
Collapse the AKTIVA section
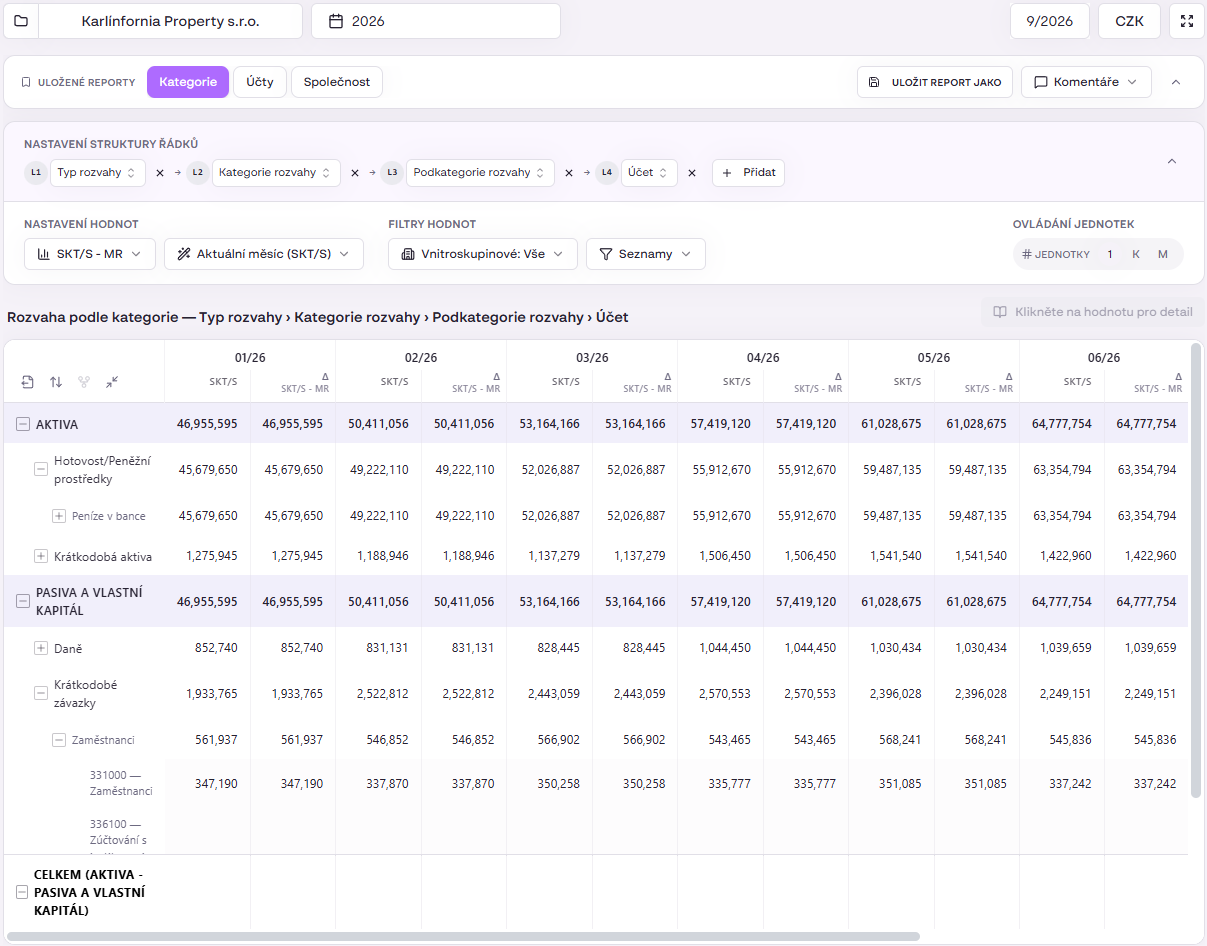tap(23, 424)
